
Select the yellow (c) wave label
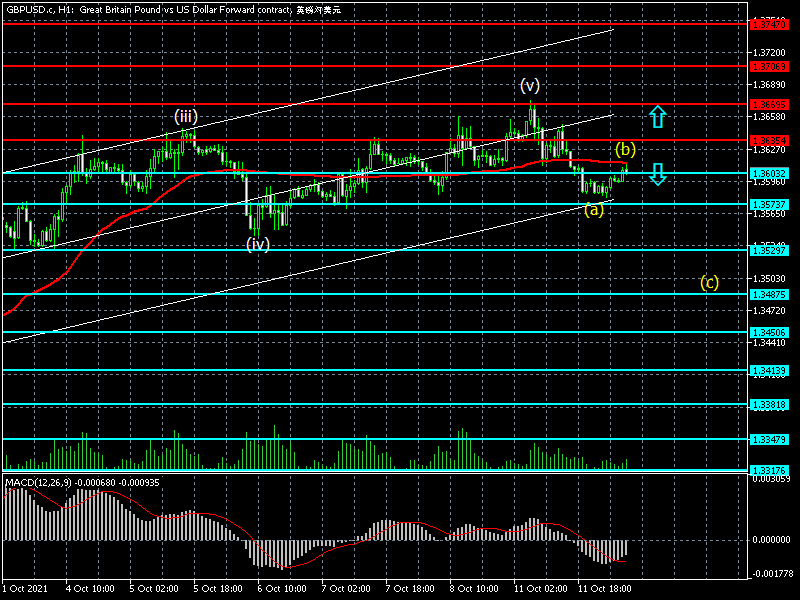[x=709, y=282]
